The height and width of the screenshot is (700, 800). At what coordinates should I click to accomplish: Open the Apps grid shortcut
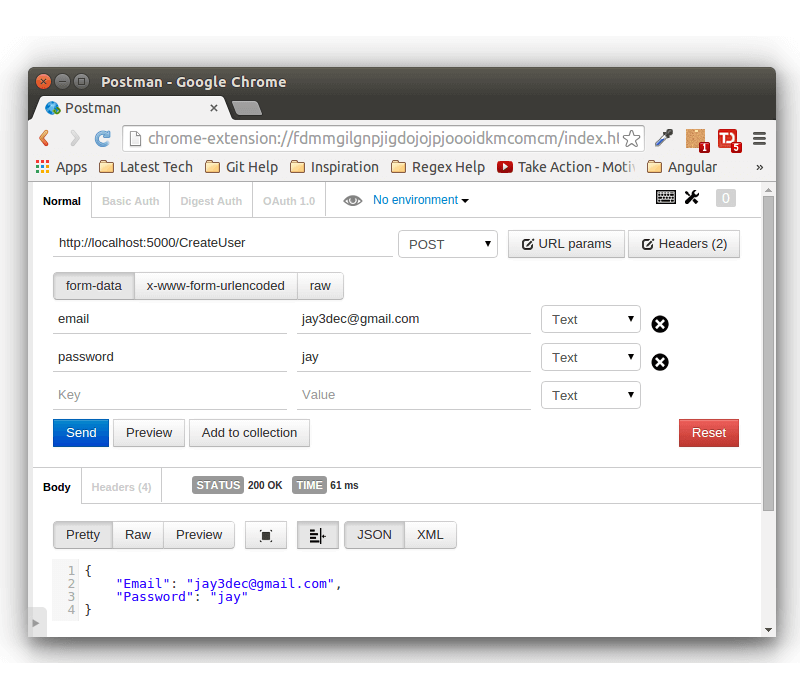[62, 167]
